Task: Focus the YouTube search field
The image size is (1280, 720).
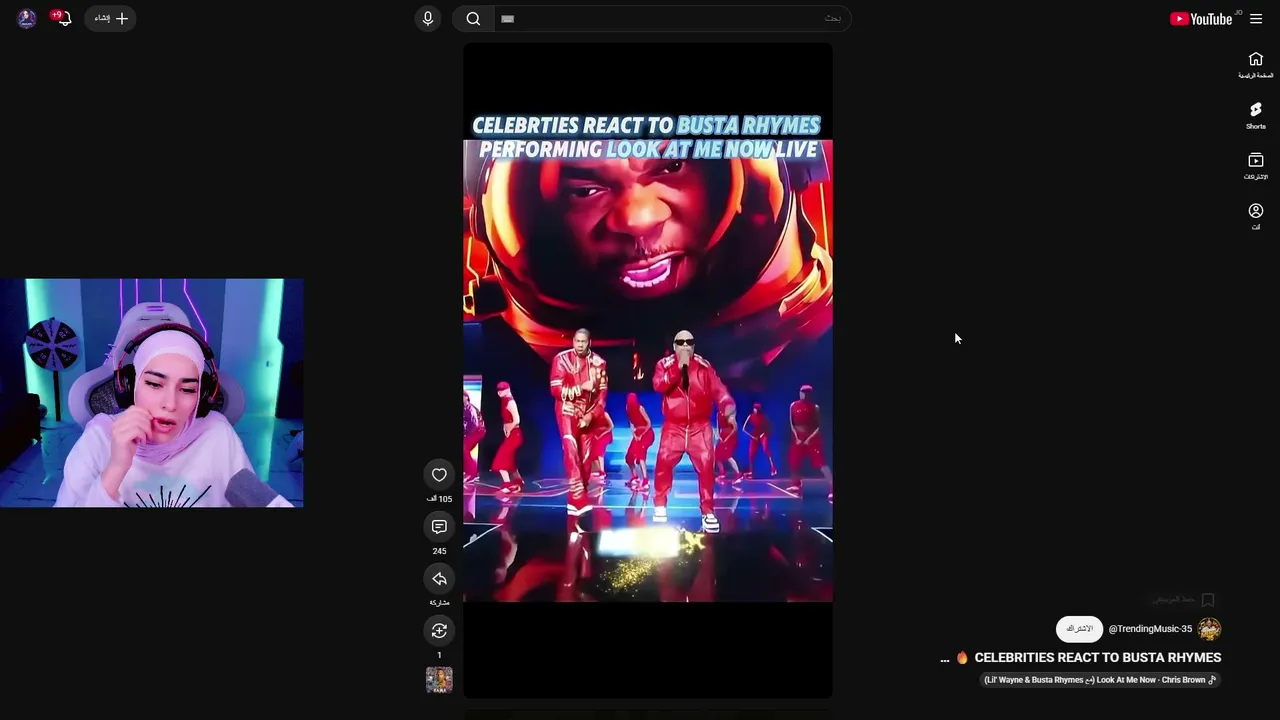Action: (x=672, y=19)
